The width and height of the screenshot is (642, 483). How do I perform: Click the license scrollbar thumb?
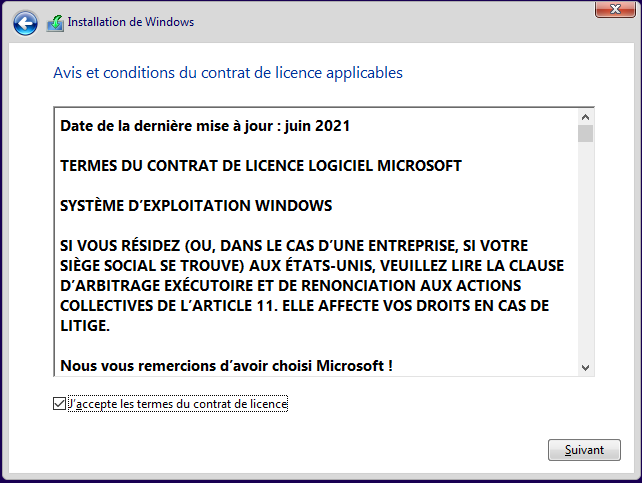586,134
